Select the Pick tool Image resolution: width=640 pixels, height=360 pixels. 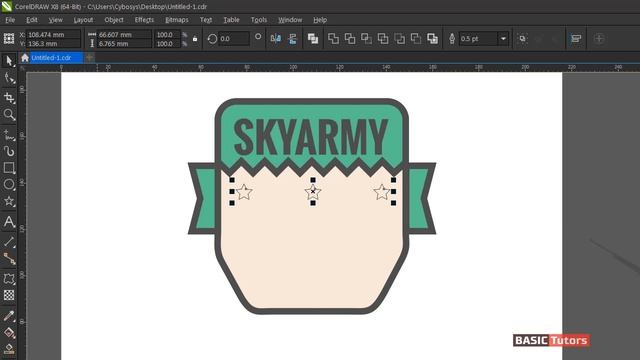(9, 61)
